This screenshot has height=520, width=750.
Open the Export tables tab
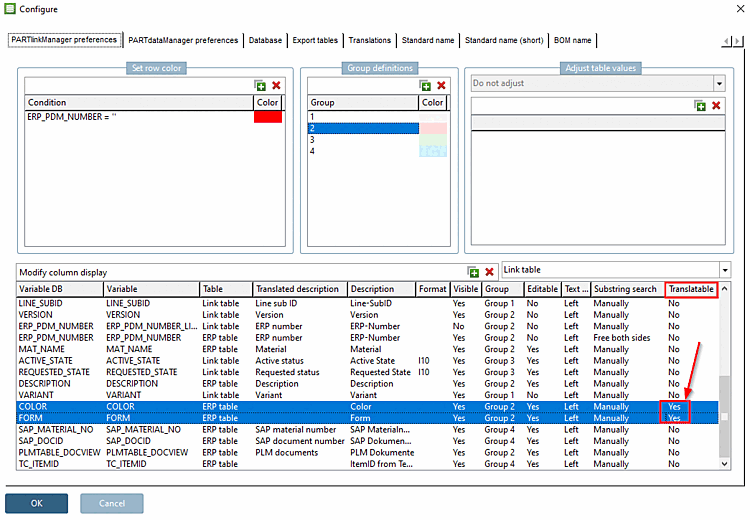coord(315,40)
